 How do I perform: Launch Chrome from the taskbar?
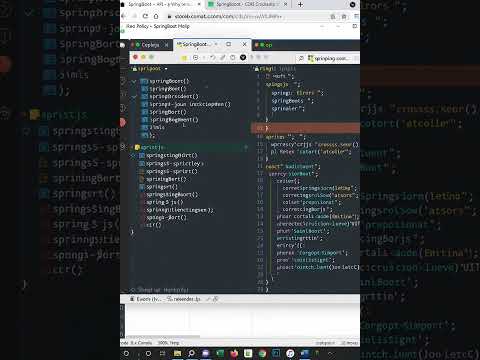point(263,353)
